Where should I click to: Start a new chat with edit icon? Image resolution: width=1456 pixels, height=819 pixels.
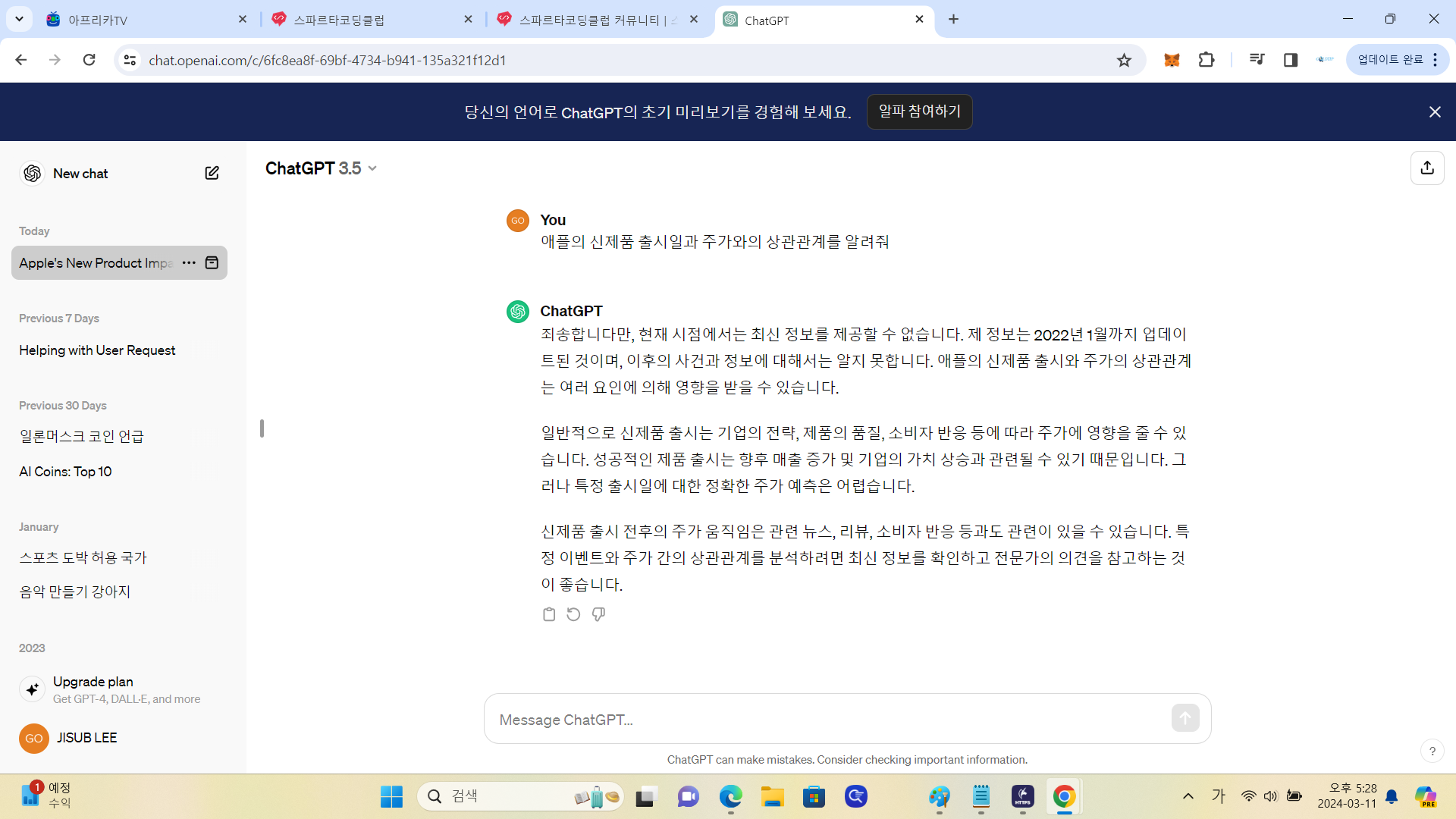212,173
